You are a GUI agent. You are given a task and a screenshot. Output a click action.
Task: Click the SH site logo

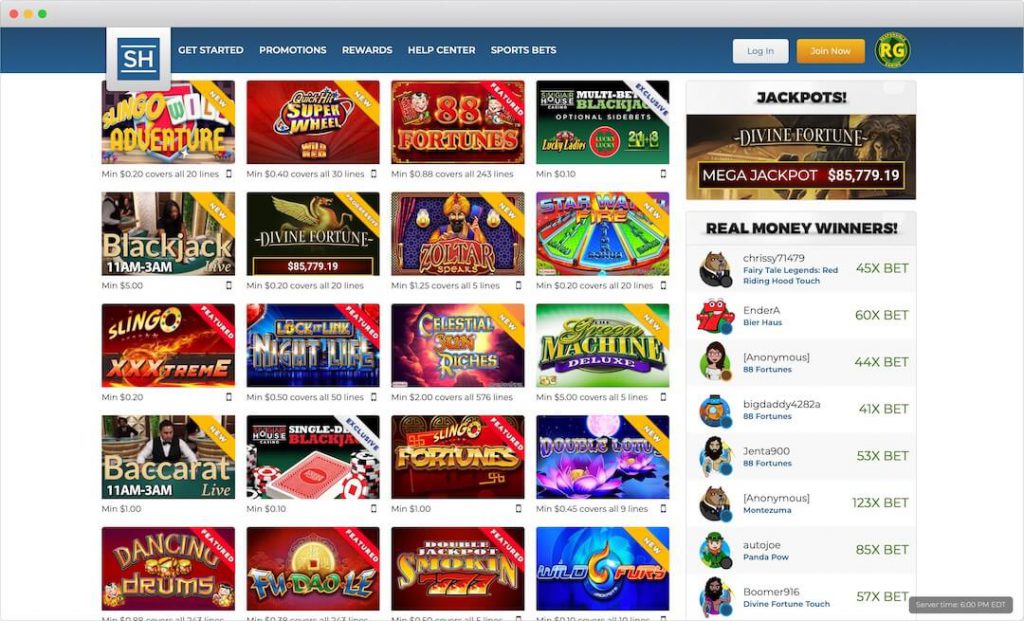(x=138, y=59)
